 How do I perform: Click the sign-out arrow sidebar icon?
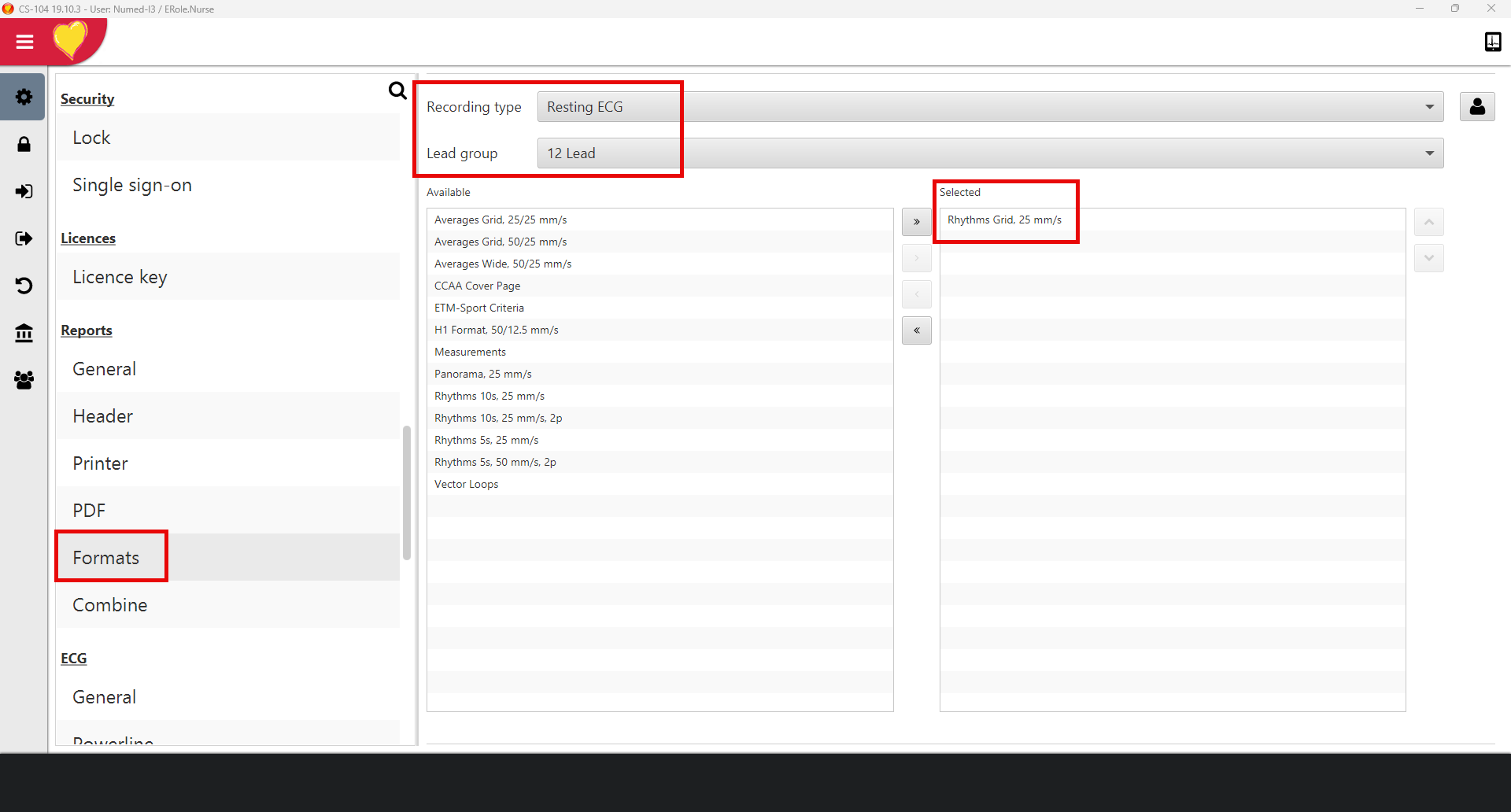click(24, 238)
